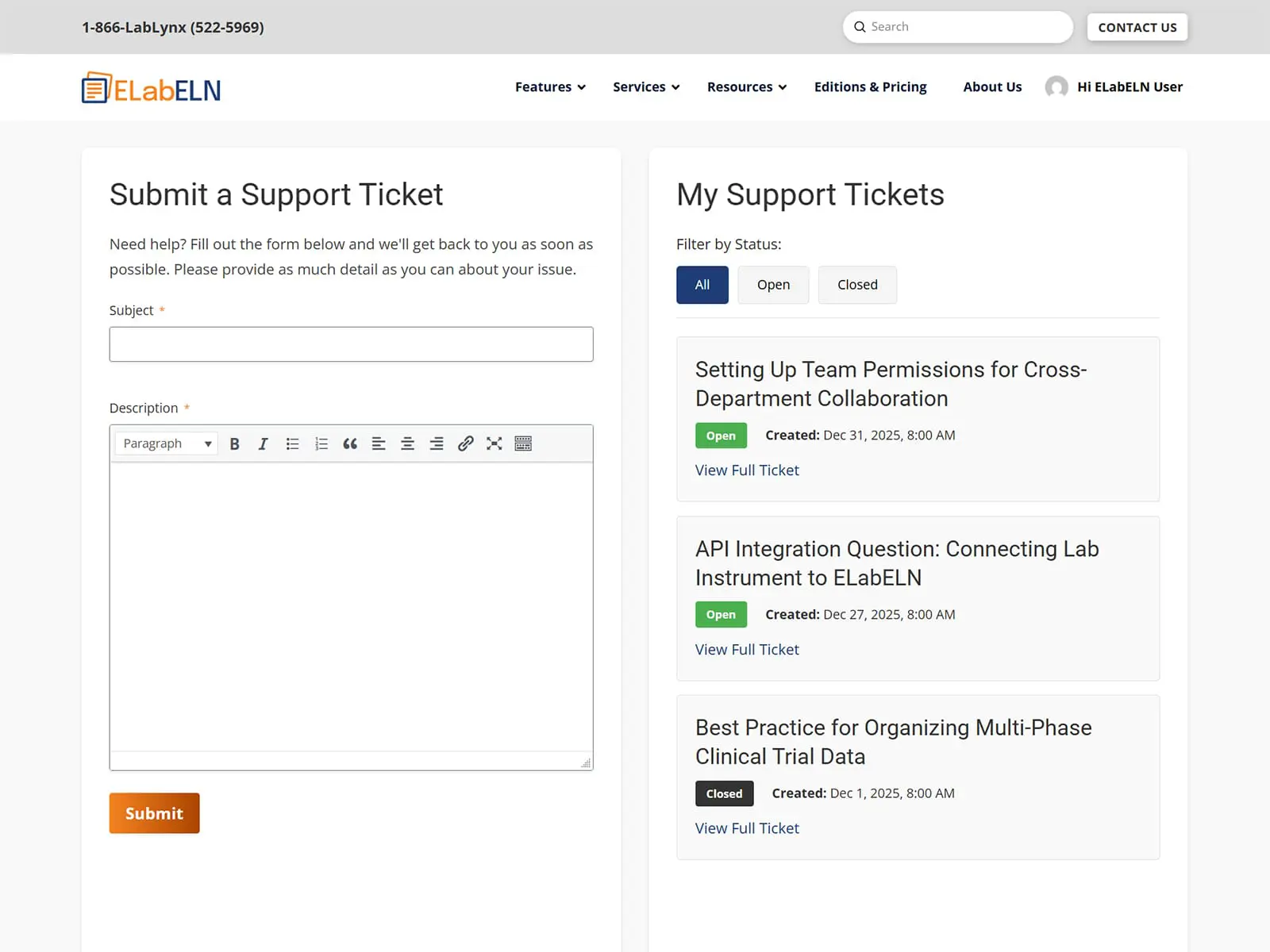Viewport: 1270px width, 952px height.
Task: Filter tickets by Closed status
Action: click(857, 284)
